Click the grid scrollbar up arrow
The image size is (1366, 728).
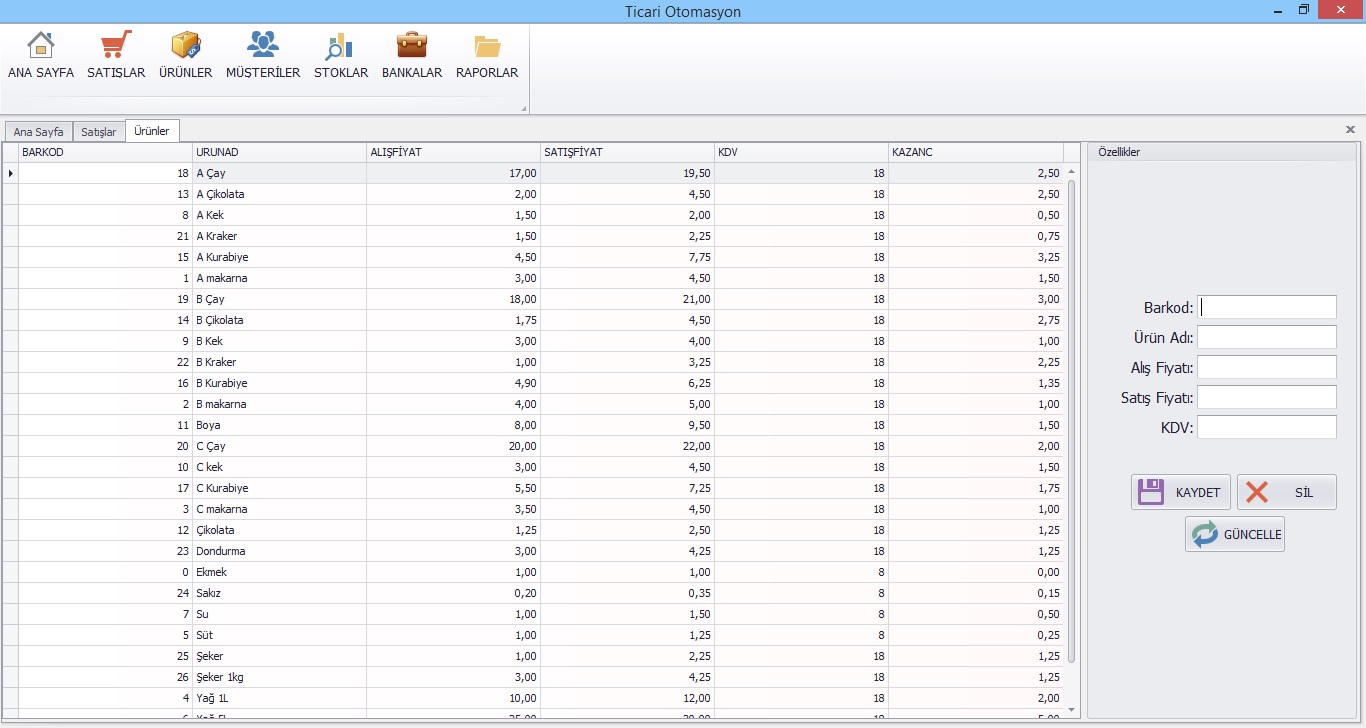pos(1072,171)
